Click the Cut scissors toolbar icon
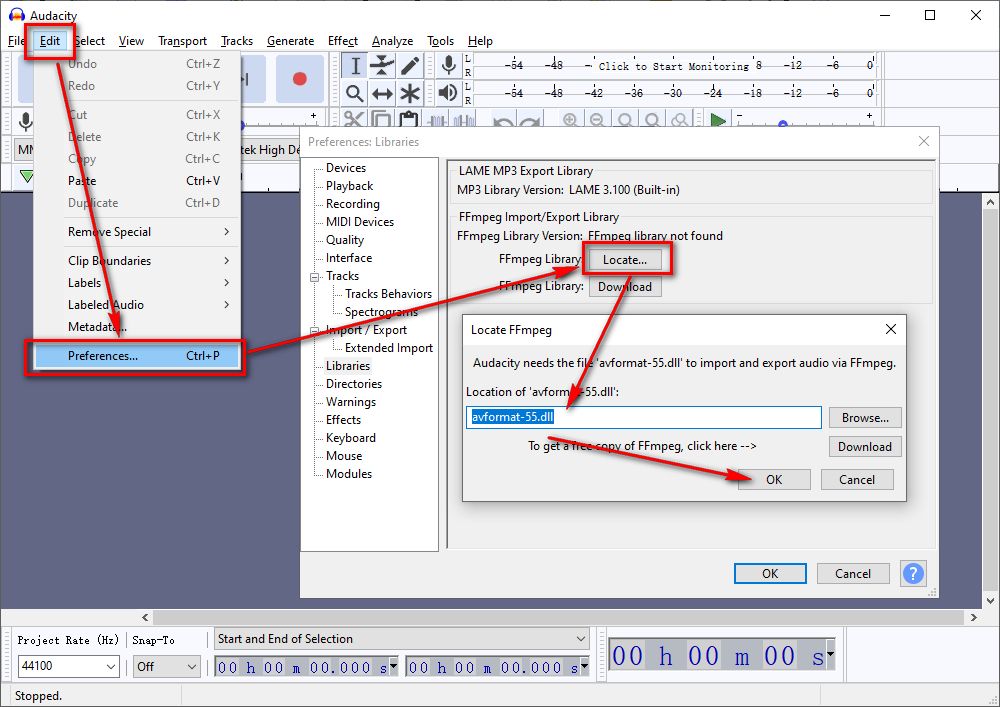1000x707 pixels. 354,119
